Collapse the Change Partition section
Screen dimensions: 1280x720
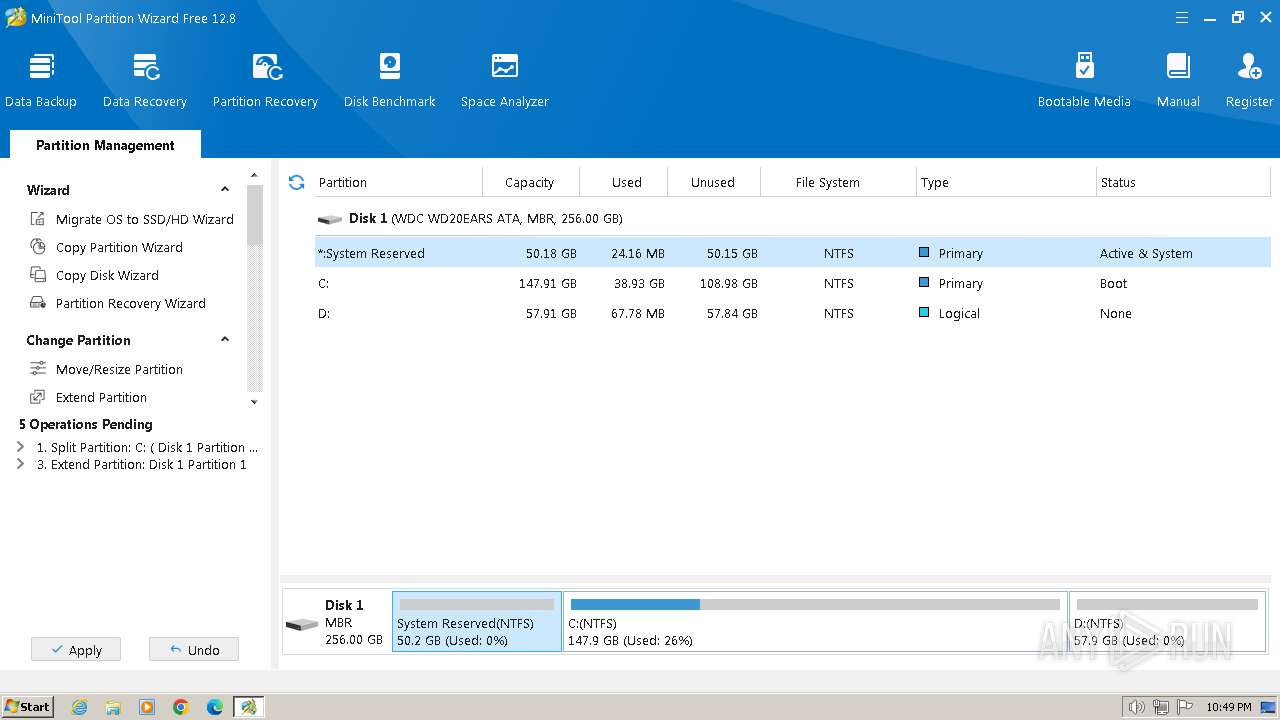[225, 340]
